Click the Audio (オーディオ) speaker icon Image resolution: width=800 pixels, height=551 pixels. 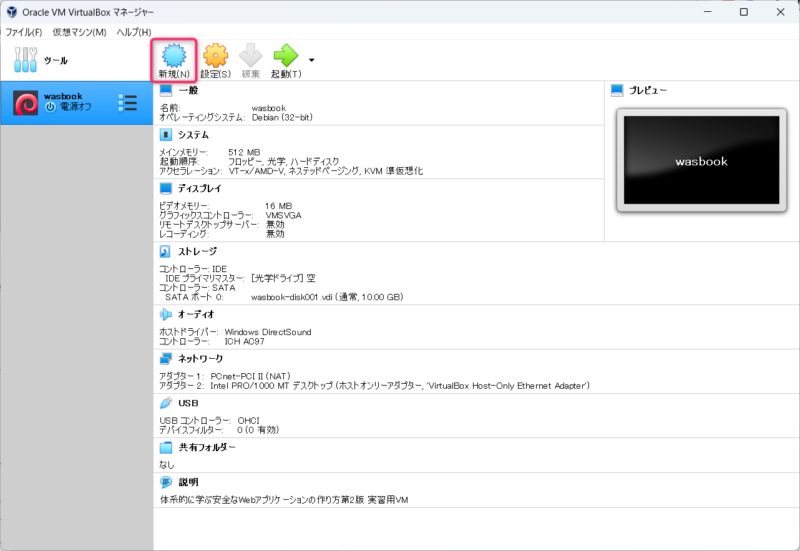click(166, 314)
